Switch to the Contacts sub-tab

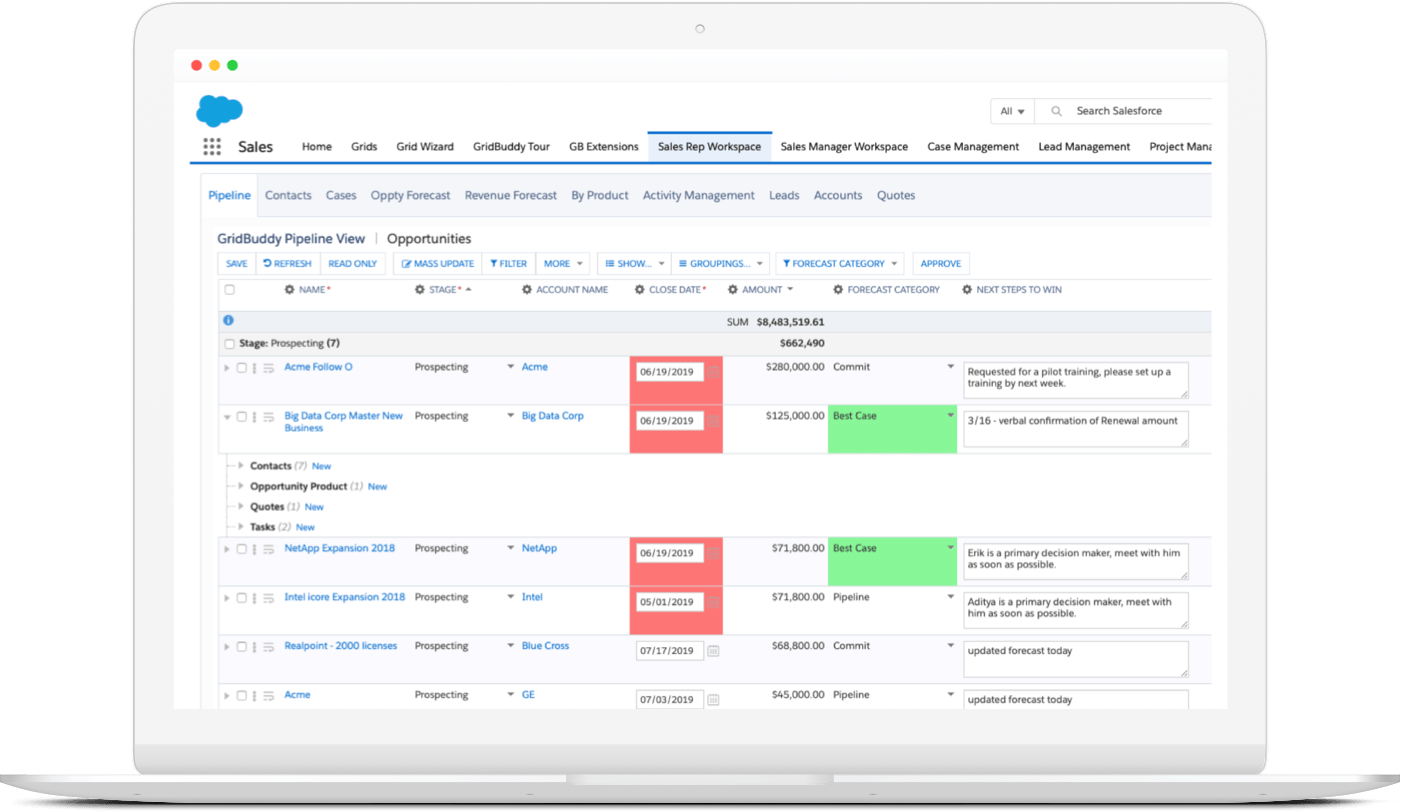[288, 196]
